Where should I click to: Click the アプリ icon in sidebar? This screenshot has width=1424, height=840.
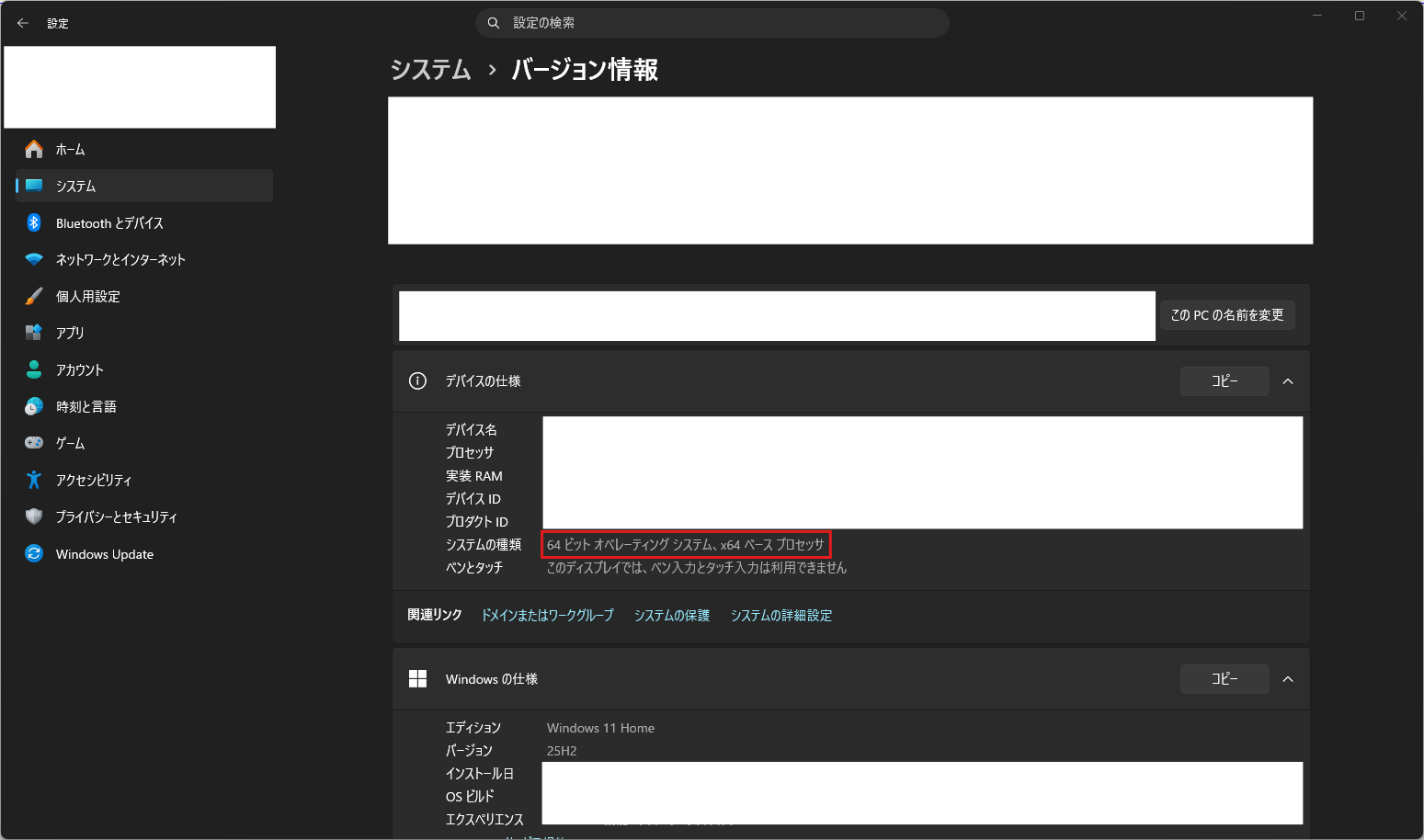34,333
